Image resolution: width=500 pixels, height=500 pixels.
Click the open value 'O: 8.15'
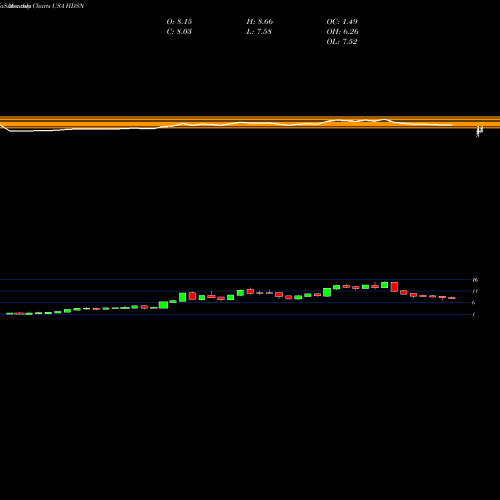point(179,22)
